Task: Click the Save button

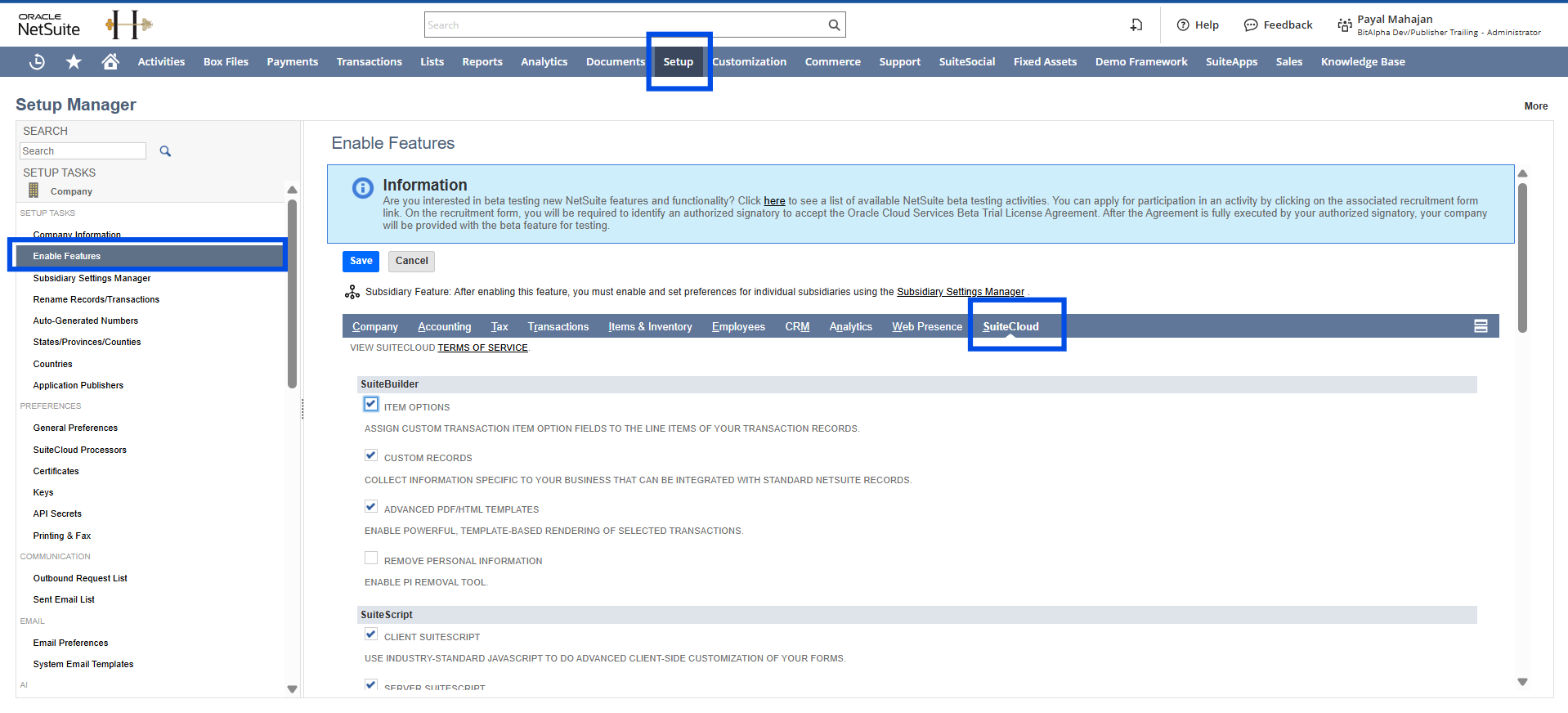Action: pyautogui.click(x=361, y=261)
